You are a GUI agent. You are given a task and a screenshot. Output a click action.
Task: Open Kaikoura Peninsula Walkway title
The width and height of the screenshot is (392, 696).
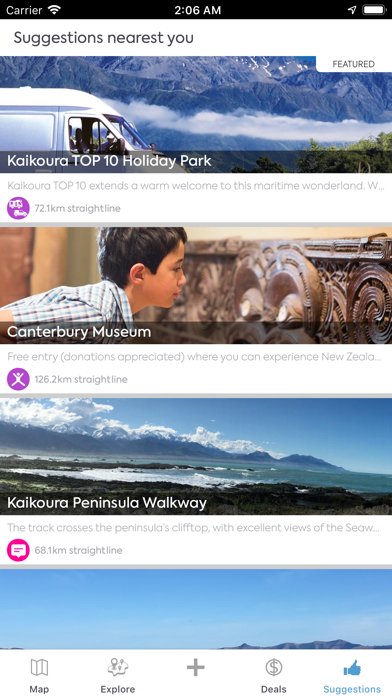[x=107, y=503]
